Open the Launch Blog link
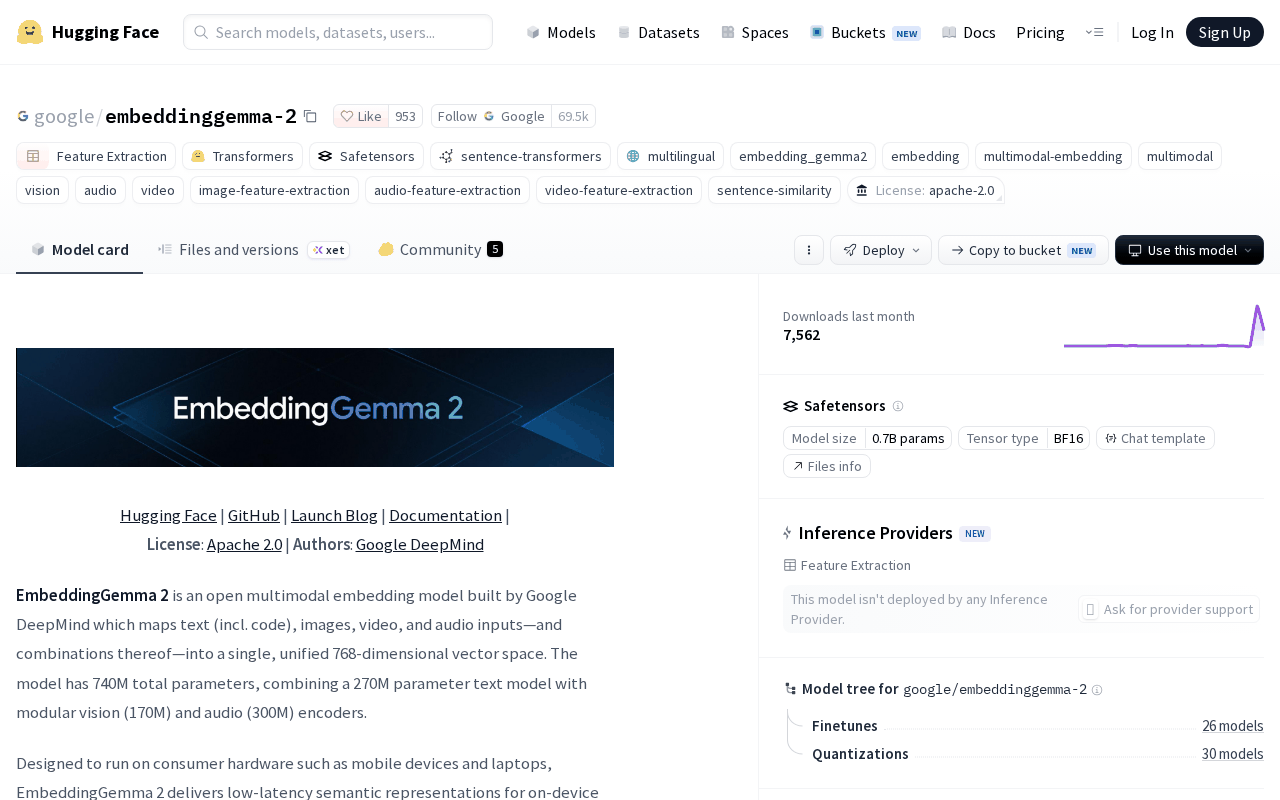Image resolution: width=1280 pixels, height=800 pixels. [x=334, y=516]
